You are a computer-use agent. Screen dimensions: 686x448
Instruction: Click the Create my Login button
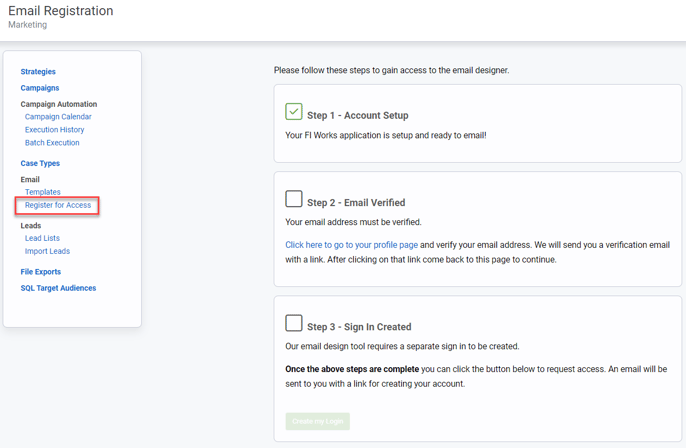pyautogui.click(x=318, y=421)
